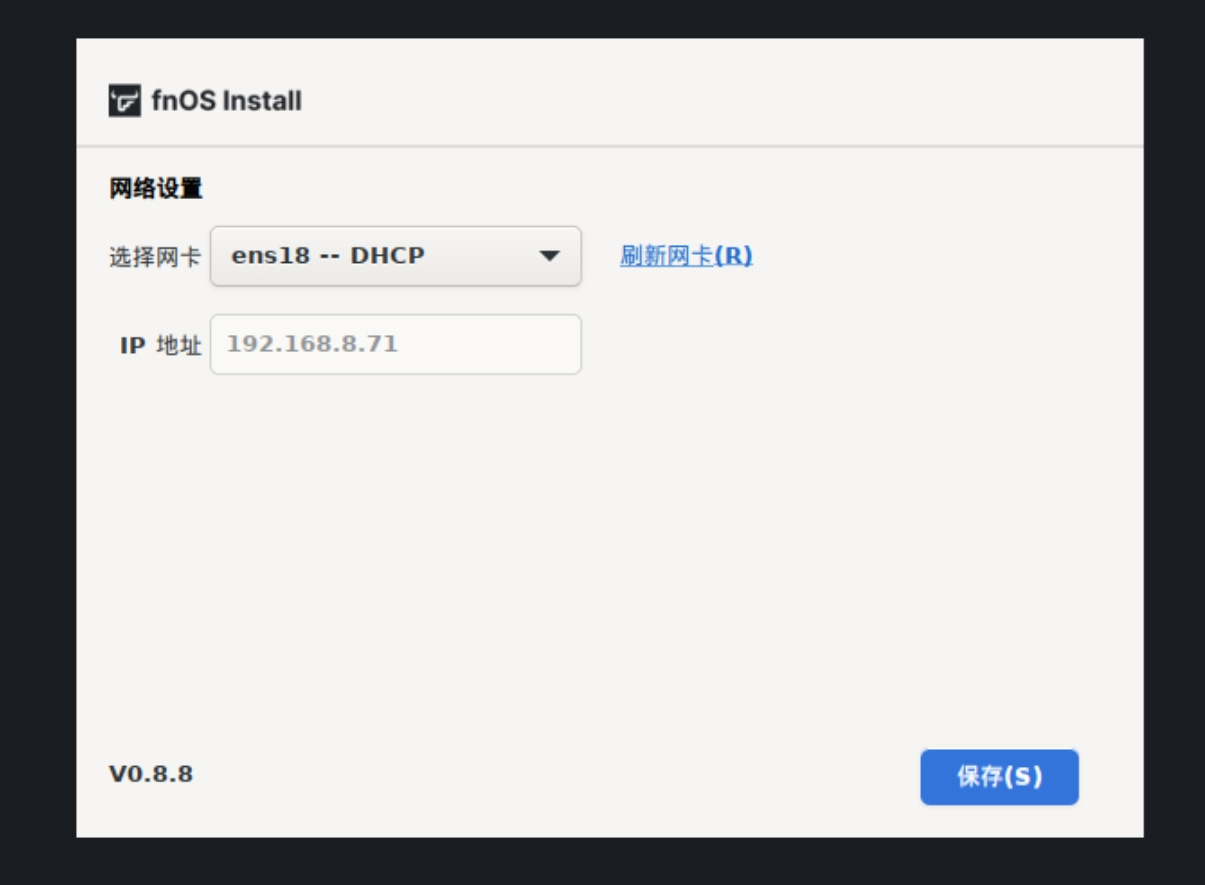Click the fnOS Install title text
Image resolution: width=1205 pixels, height=885 pixels.
point(226,101)
